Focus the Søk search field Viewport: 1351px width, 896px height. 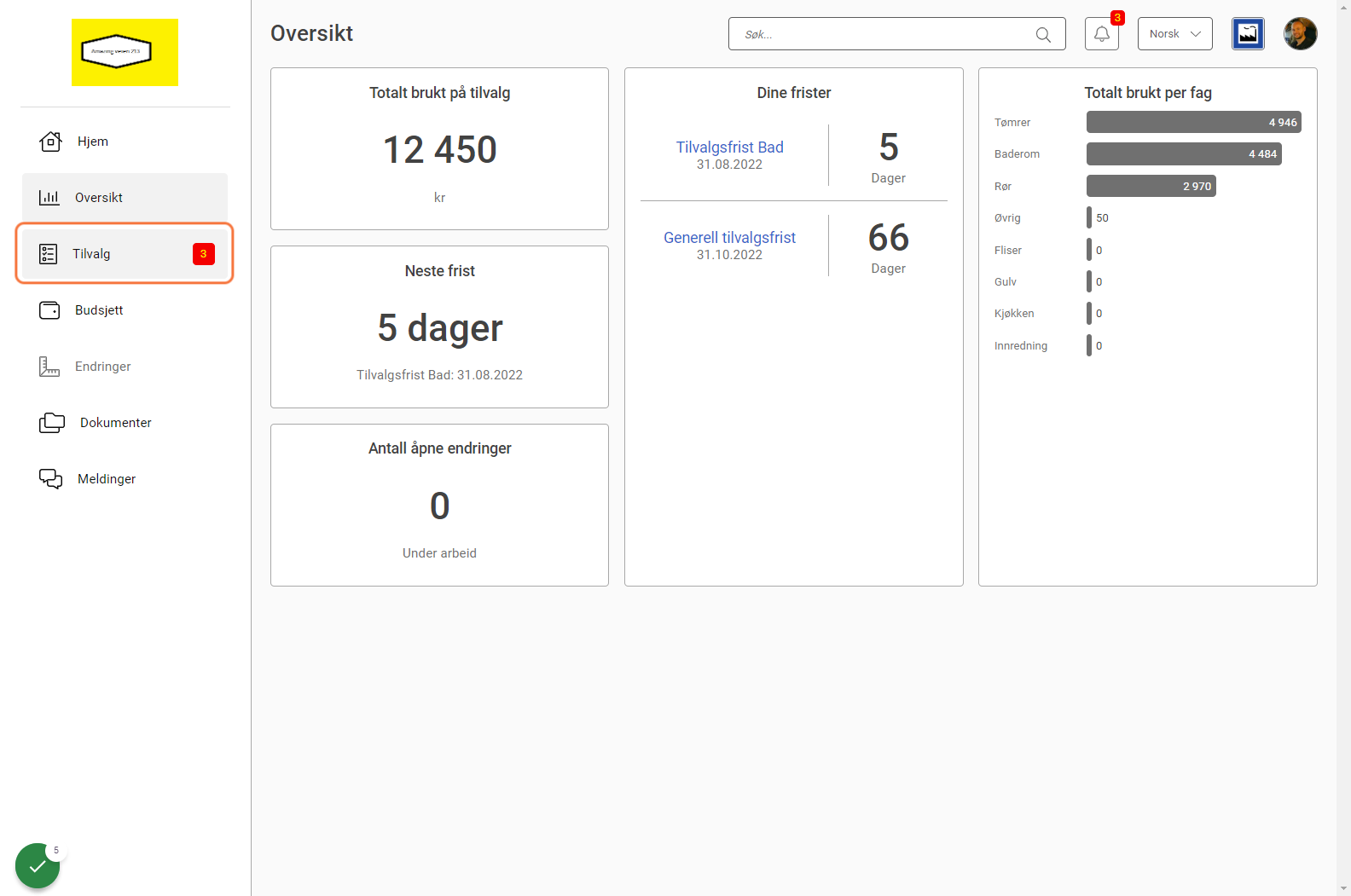pyautogui.click(x=897, y=34)
